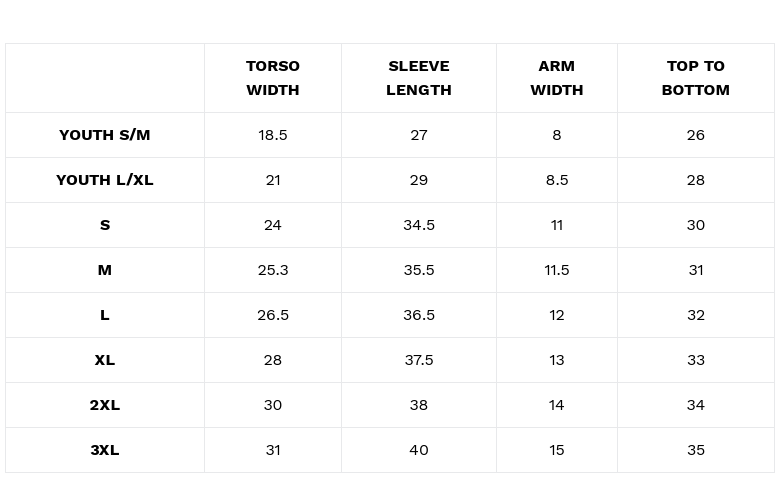Click sleeve length value 34.5
This screenshot has height=486, width=781.
point(419,225)
